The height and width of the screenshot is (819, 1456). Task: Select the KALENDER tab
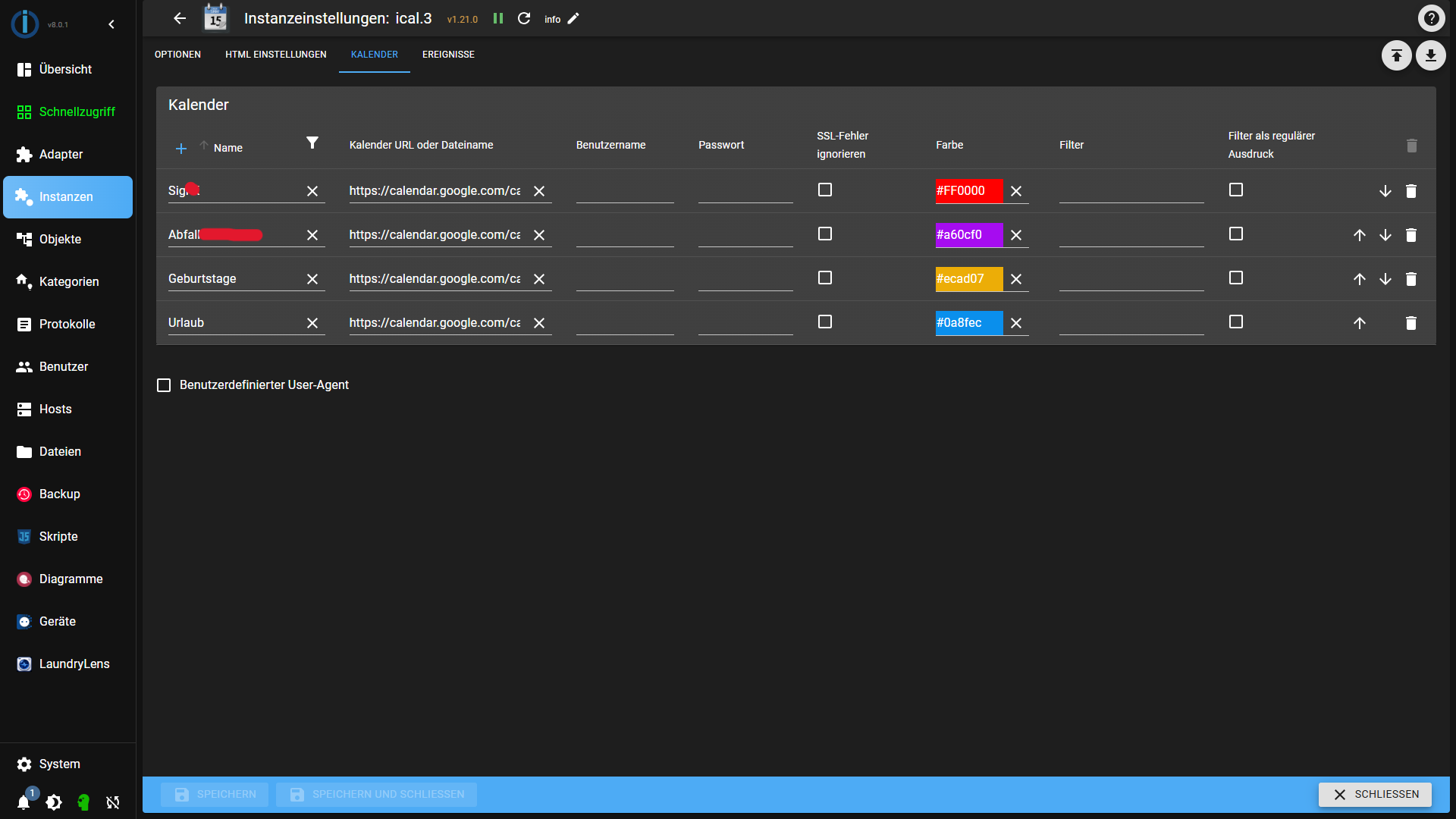(375, 55)
